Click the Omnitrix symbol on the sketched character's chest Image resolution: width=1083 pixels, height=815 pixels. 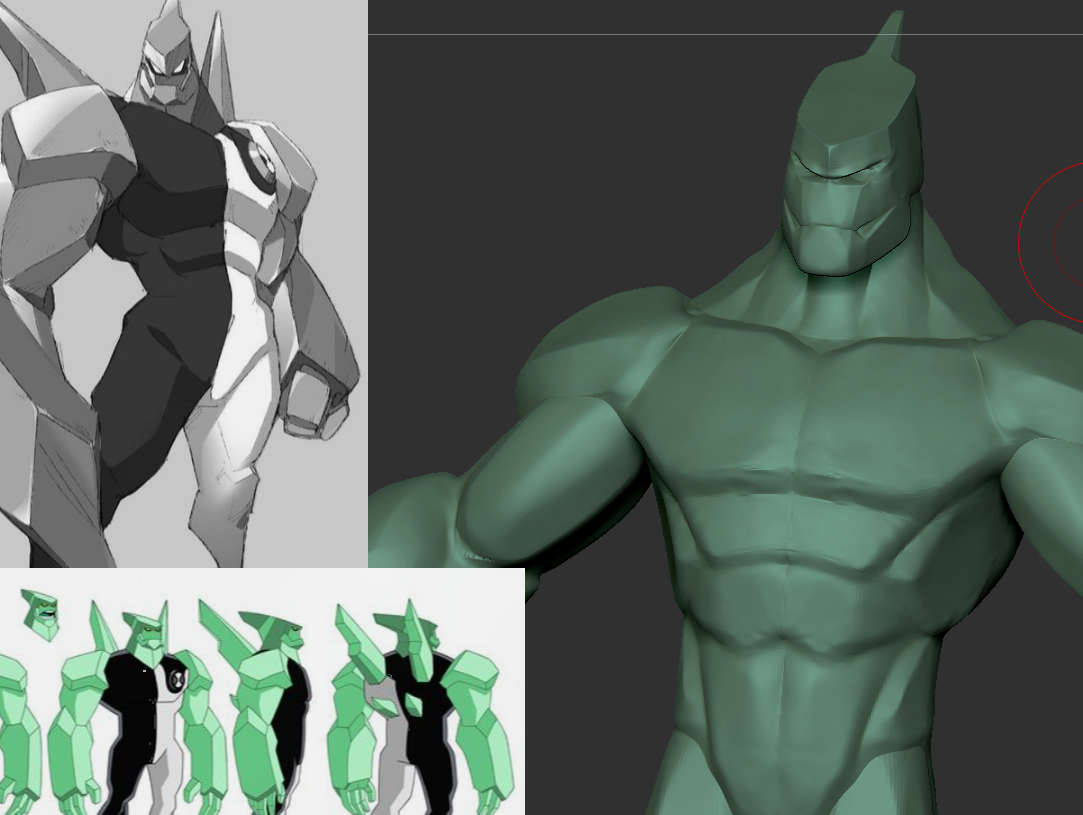(x=263, y=162)
